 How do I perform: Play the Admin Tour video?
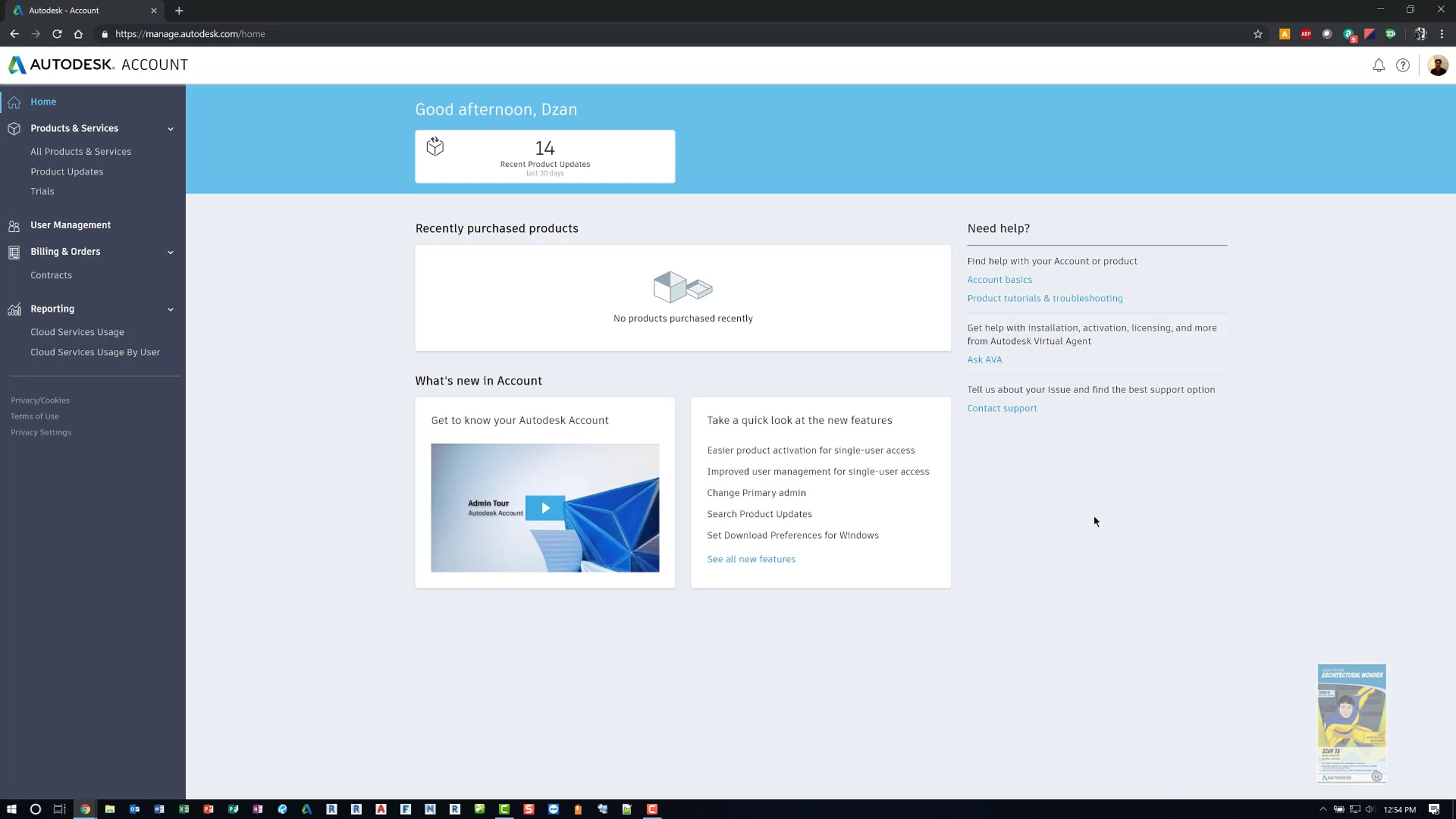click(x=545, y=508)
